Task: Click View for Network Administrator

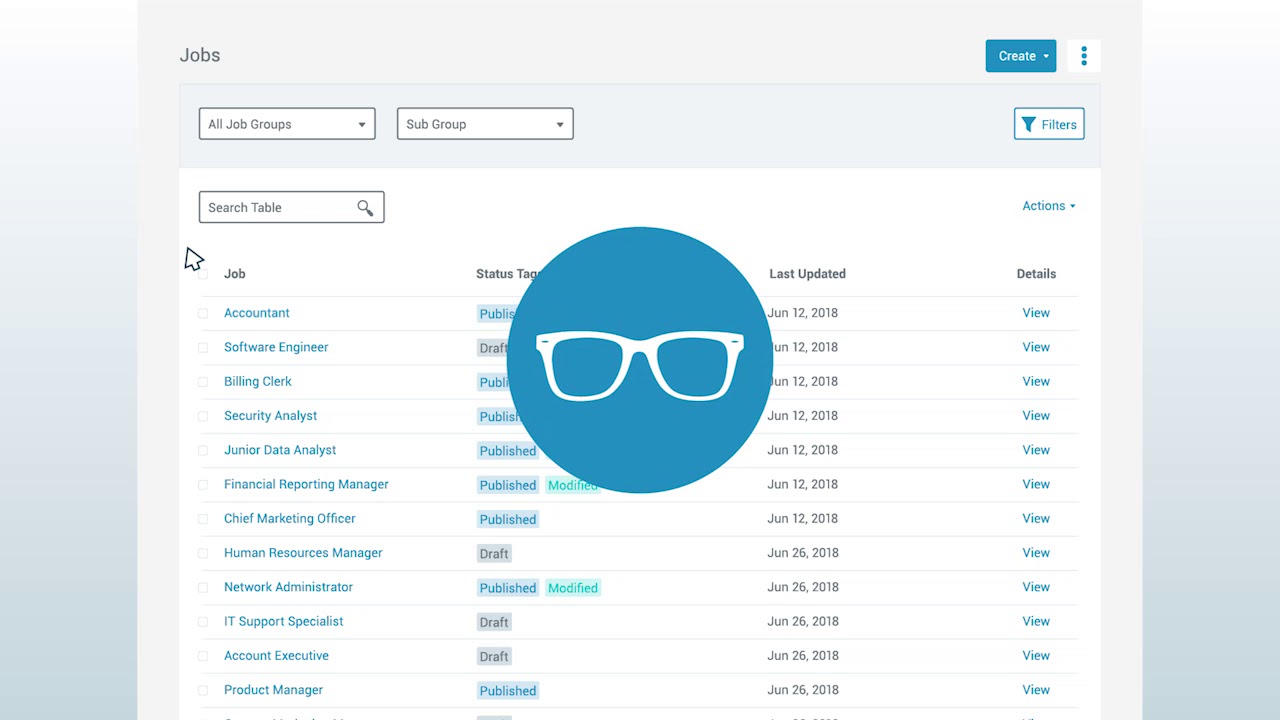Action: tap(1036, 587)
